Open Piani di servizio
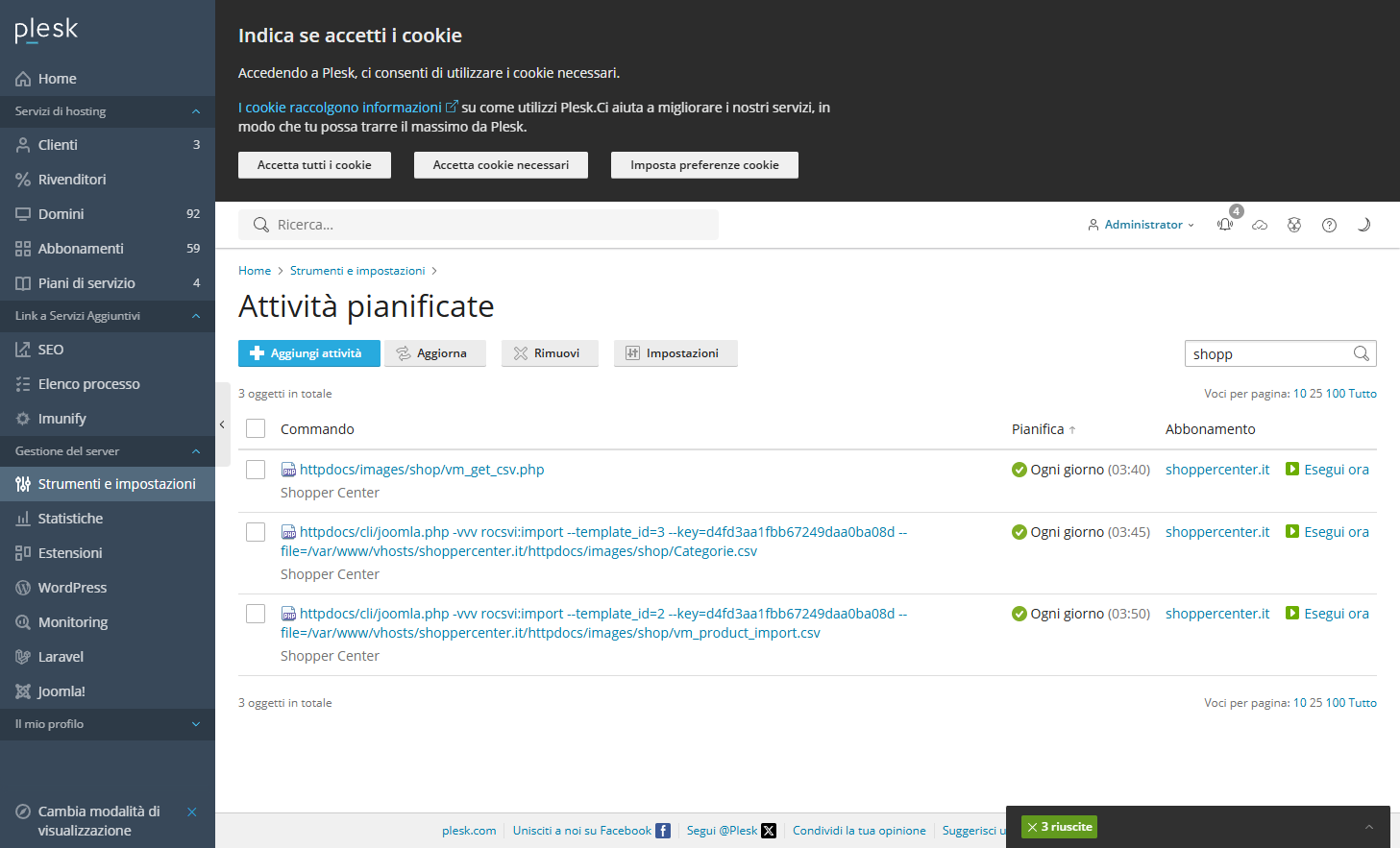1400x848 pixels. pyautogui.click(x=108, y=283)
